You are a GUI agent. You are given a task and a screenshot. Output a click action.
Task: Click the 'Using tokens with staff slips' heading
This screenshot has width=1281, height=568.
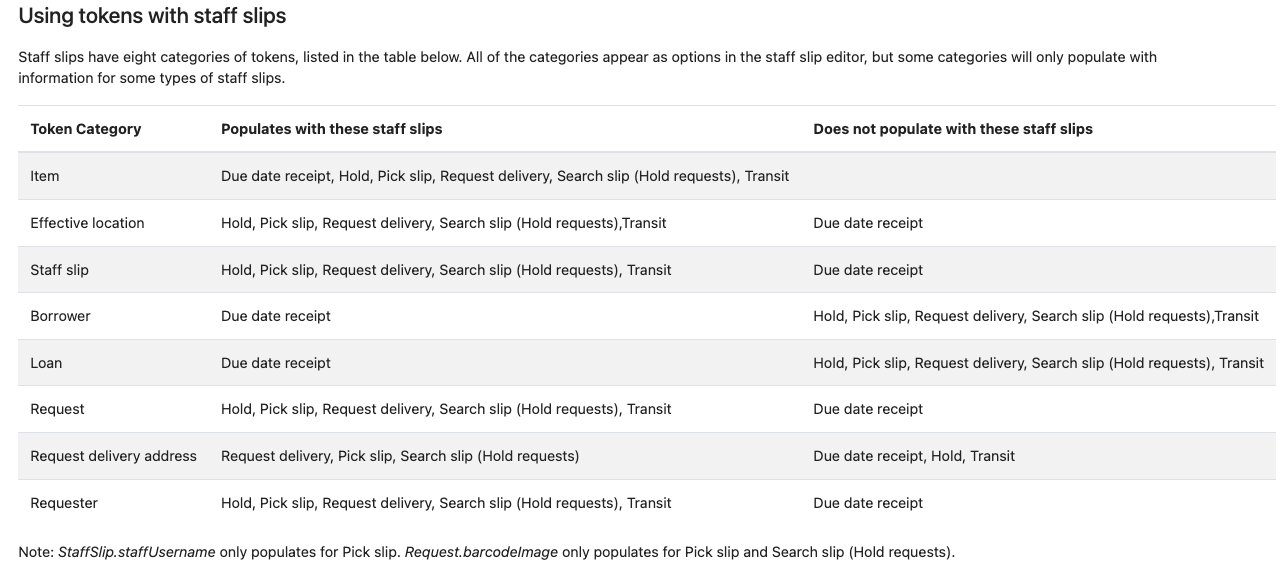click(x=152, y=16)
